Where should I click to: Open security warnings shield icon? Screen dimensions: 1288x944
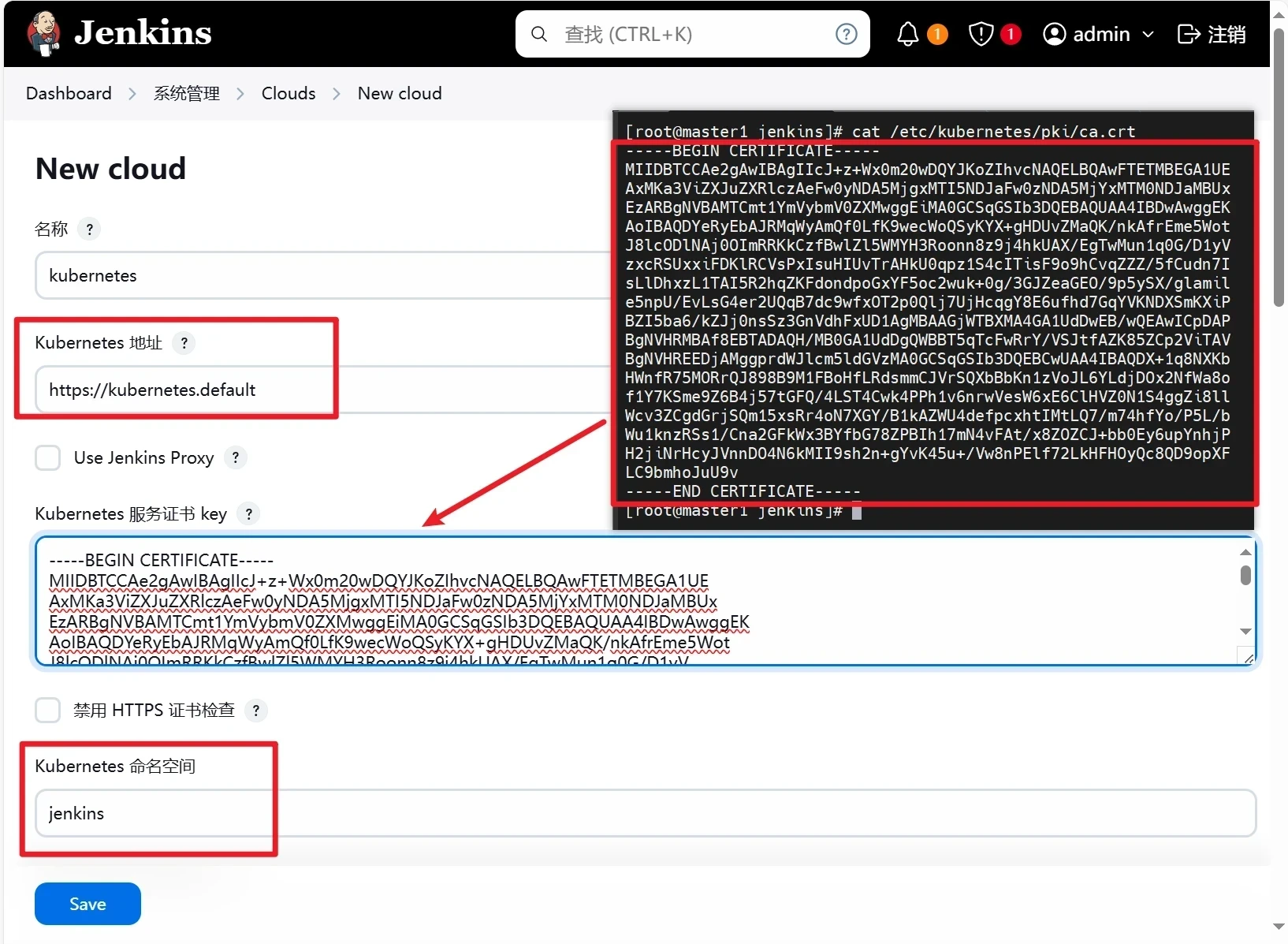(x=981, y=34)
